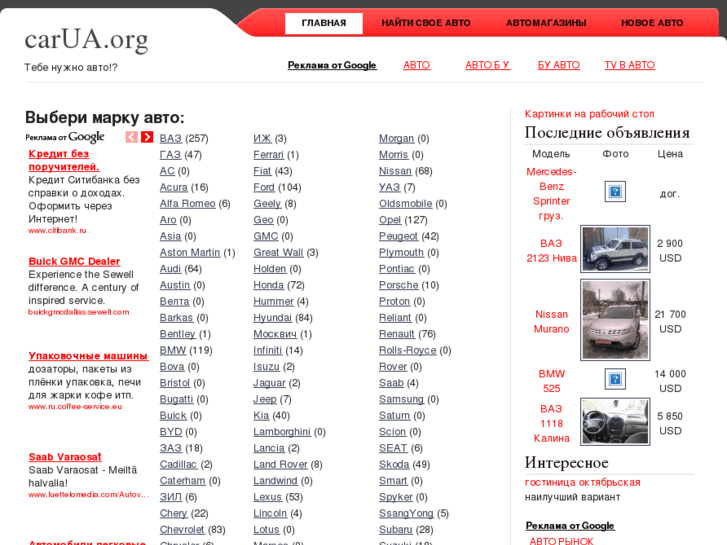Follow the БУ АВТО ad link
The width and height of the screenshot is (727, 545).
[559, 65]
